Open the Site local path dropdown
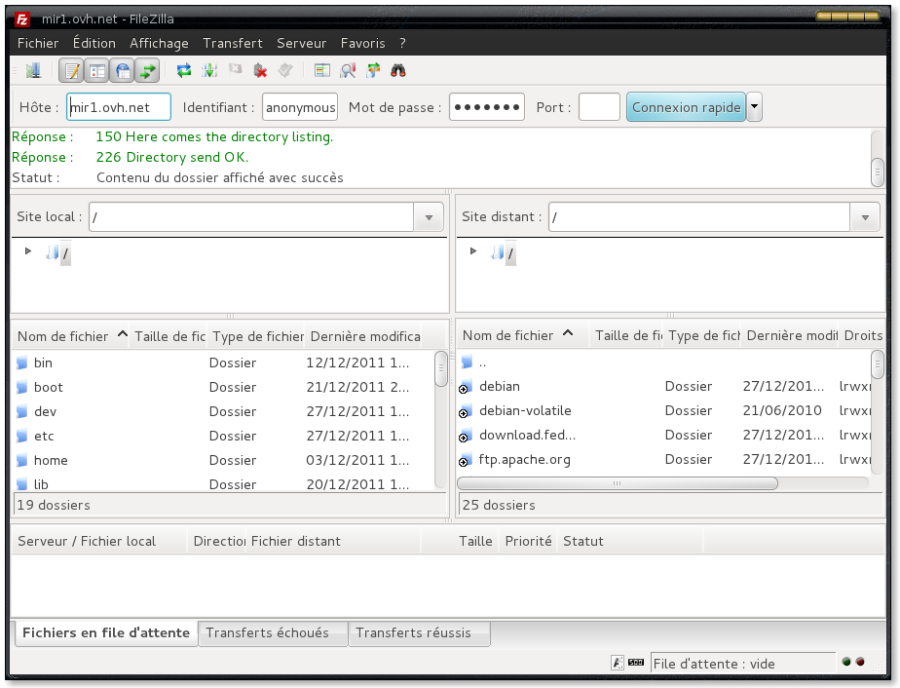Screen dimensions: 900x688 click(428, 217)
